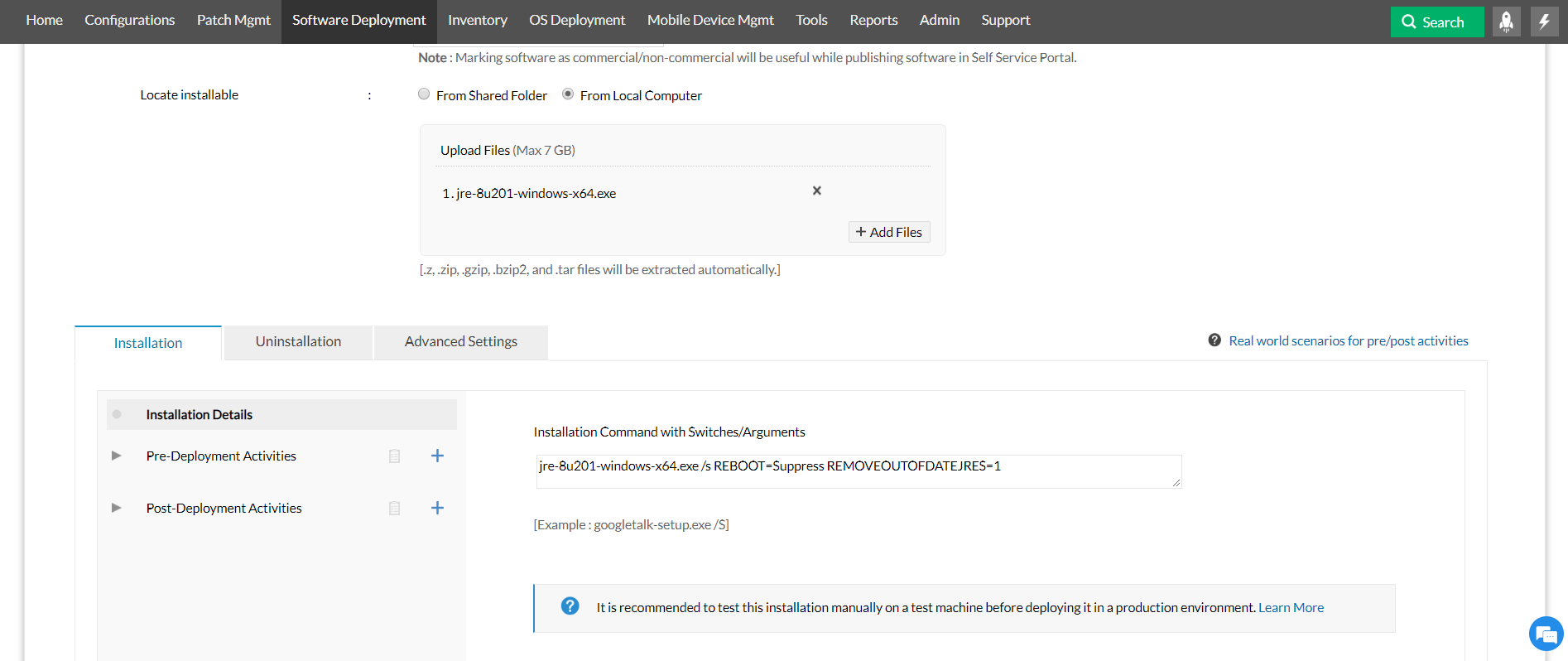Expand Pre-Deployment Activities section

pos(117,456)
